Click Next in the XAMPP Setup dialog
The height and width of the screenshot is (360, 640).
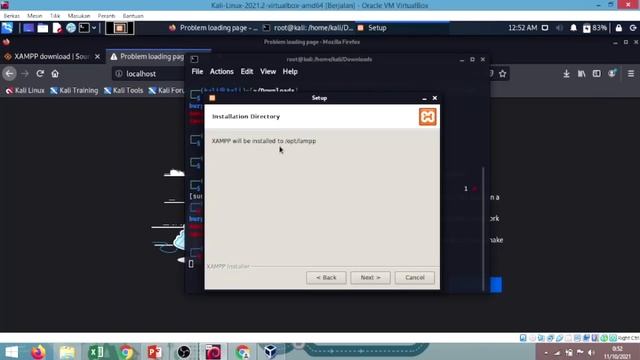[370, 278]
